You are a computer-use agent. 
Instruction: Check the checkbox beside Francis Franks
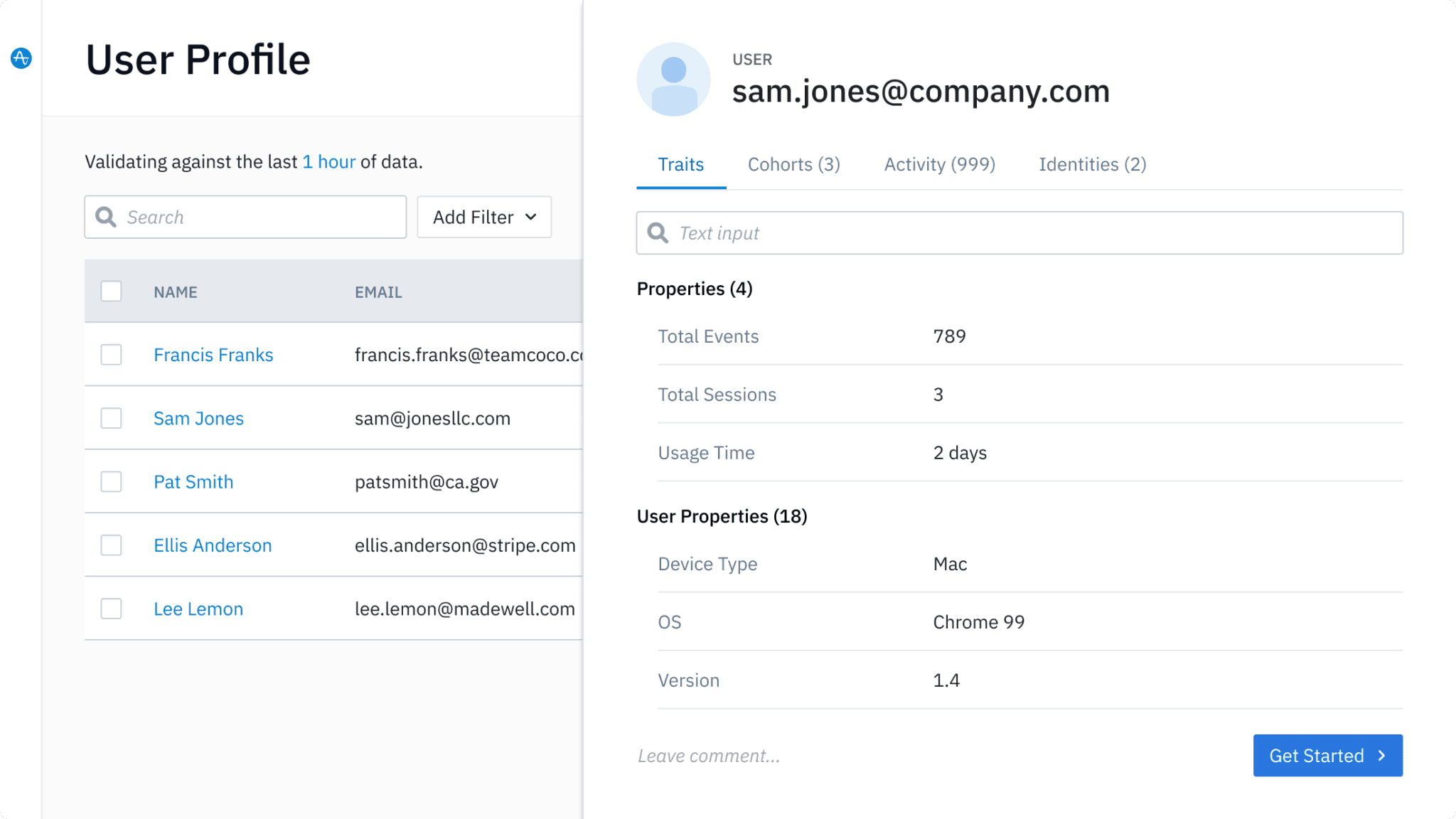(111, 354)
